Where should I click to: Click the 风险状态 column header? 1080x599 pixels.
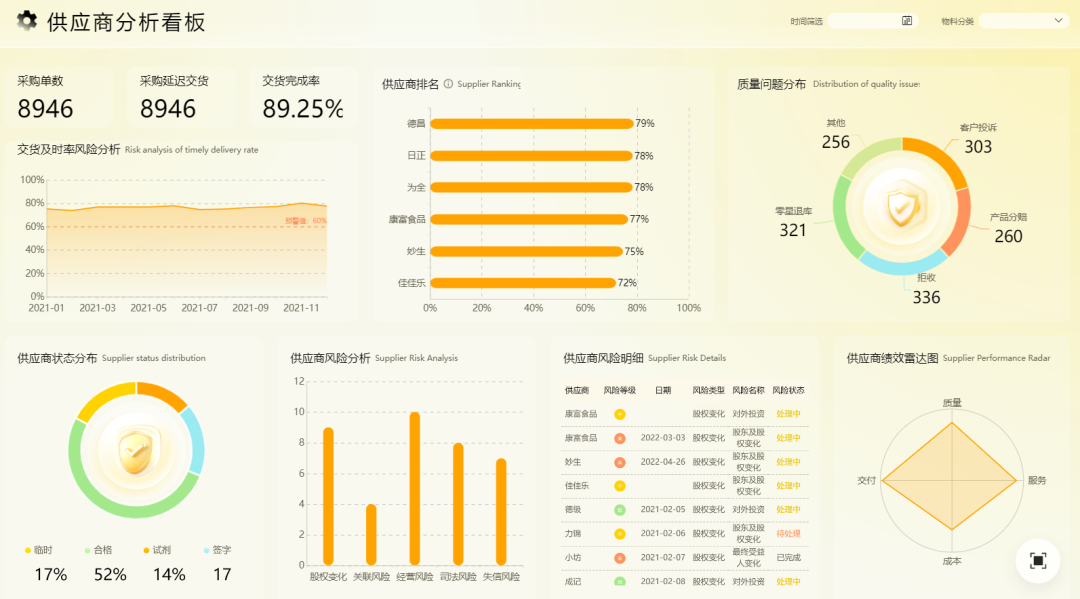click(788, 390)
